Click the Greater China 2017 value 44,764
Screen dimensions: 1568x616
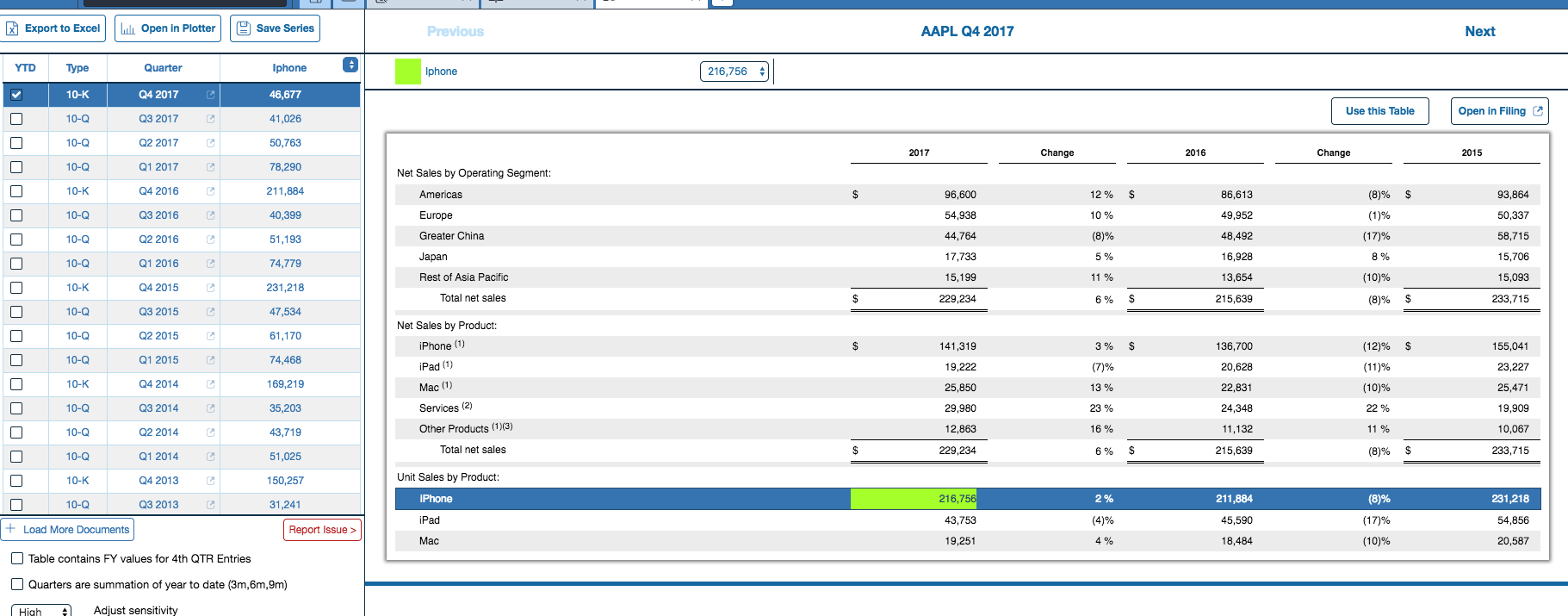(960, 236)
